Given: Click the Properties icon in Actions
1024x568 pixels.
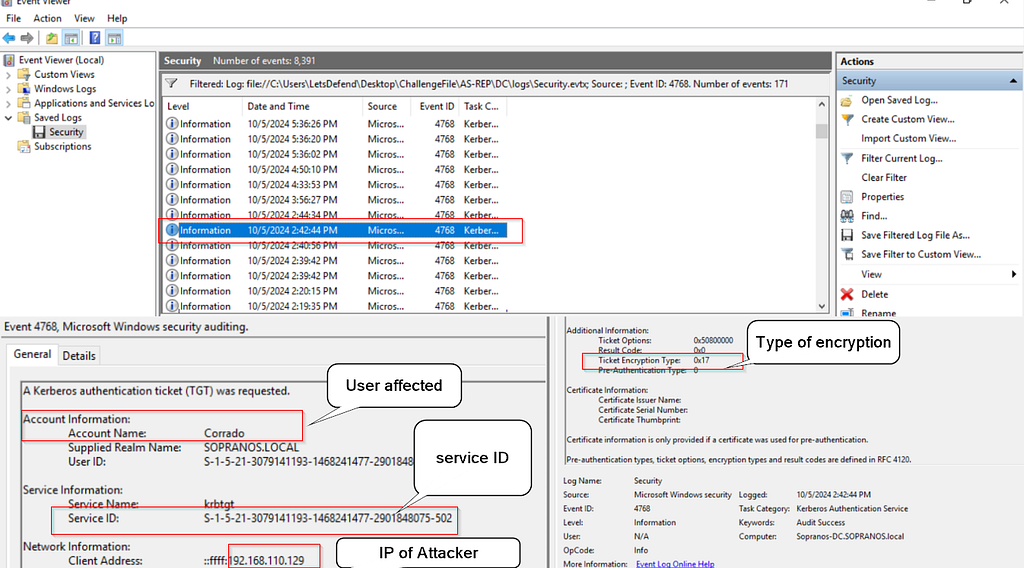Looking at the screenshot, I should coord(847,197).
